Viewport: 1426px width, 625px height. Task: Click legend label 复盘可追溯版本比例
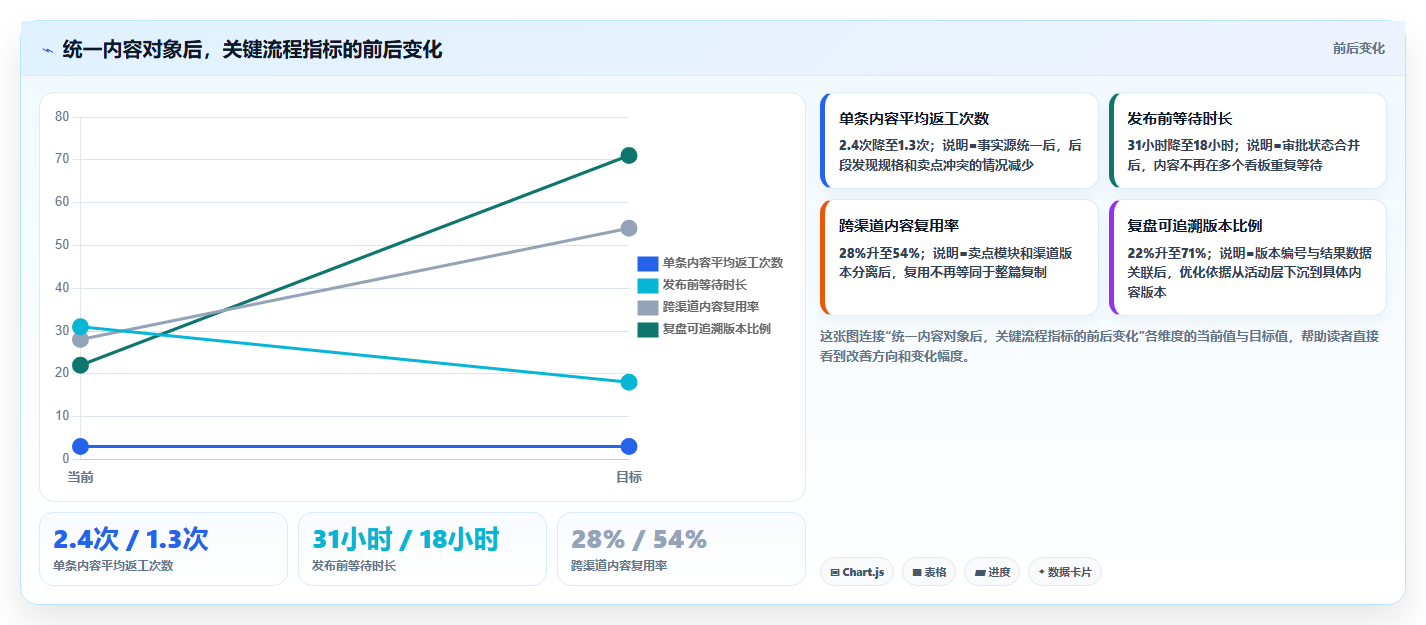pyautogui.click(x=717, y=329)
